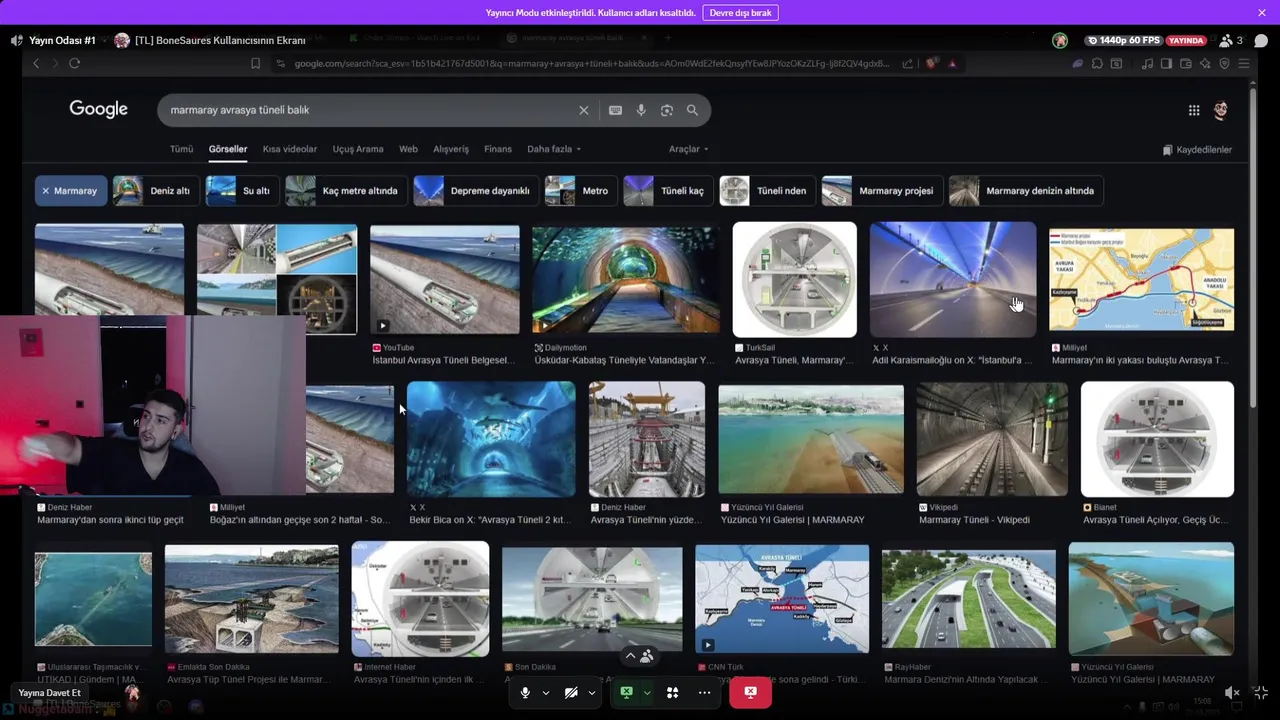Dismiss the streamer mode banner with X
Viewport: 1280px width, 720px height.
click(1262, 13)
